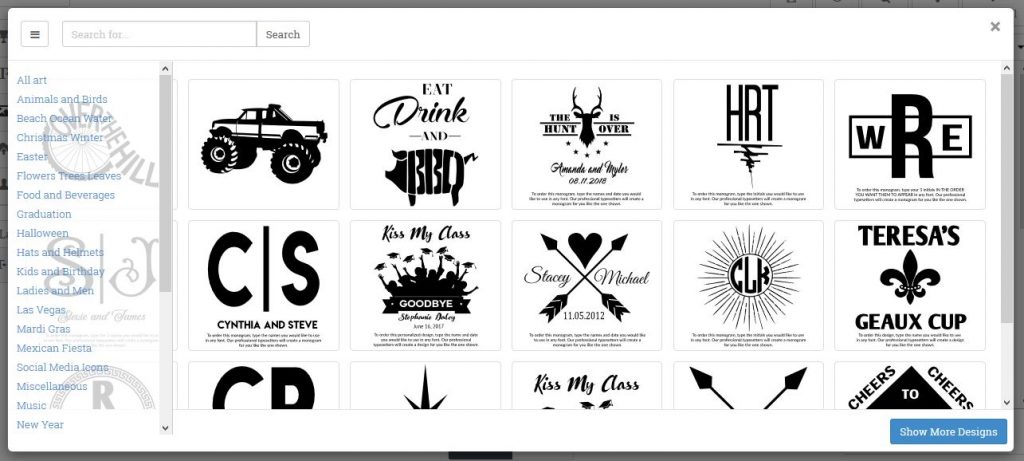
Task: Select the Miscellaneous category
Action: 52,386
